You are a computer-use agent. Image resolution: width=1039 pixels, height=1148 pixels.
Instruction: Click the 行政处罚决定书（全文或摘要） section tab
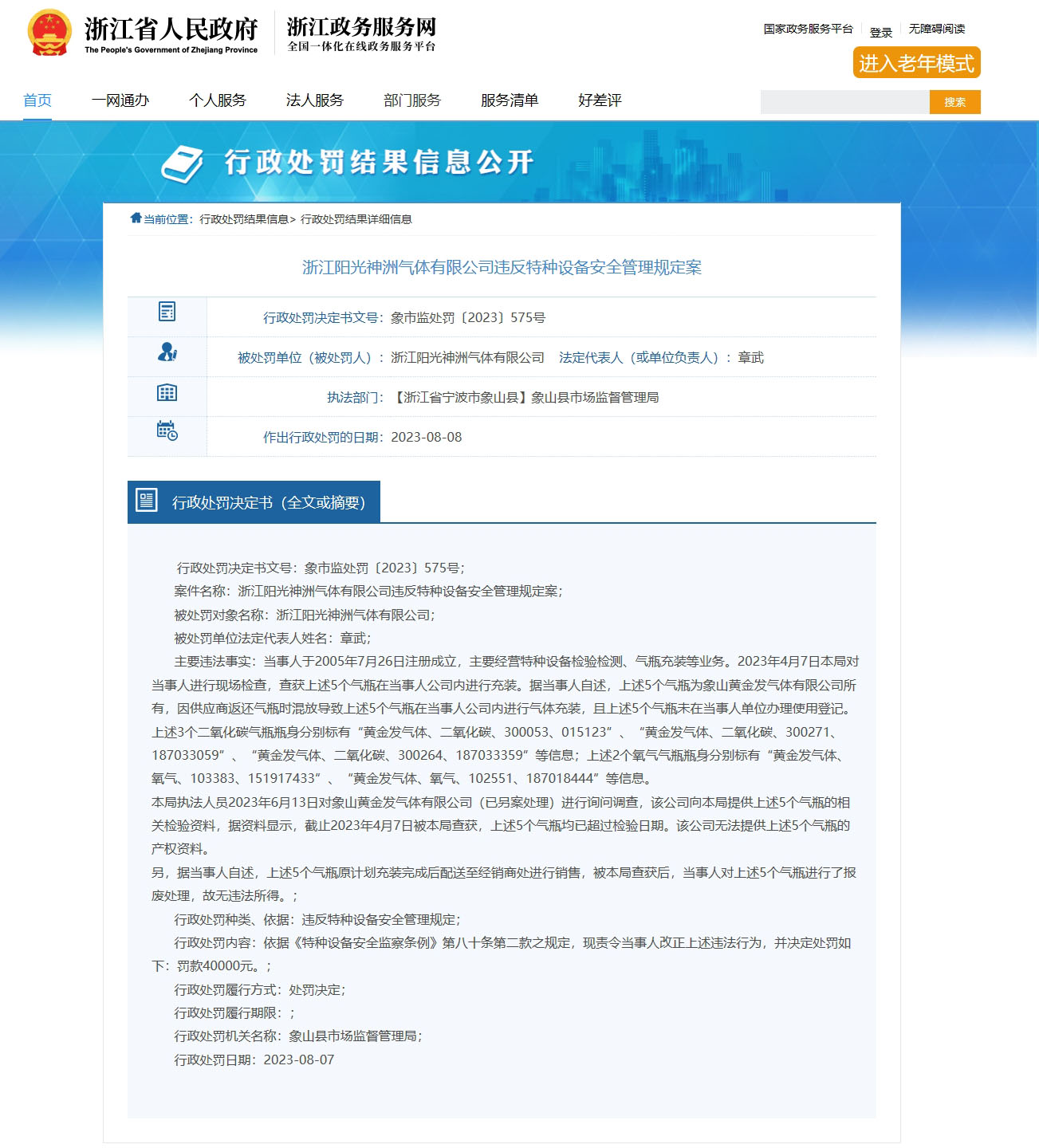254,502
